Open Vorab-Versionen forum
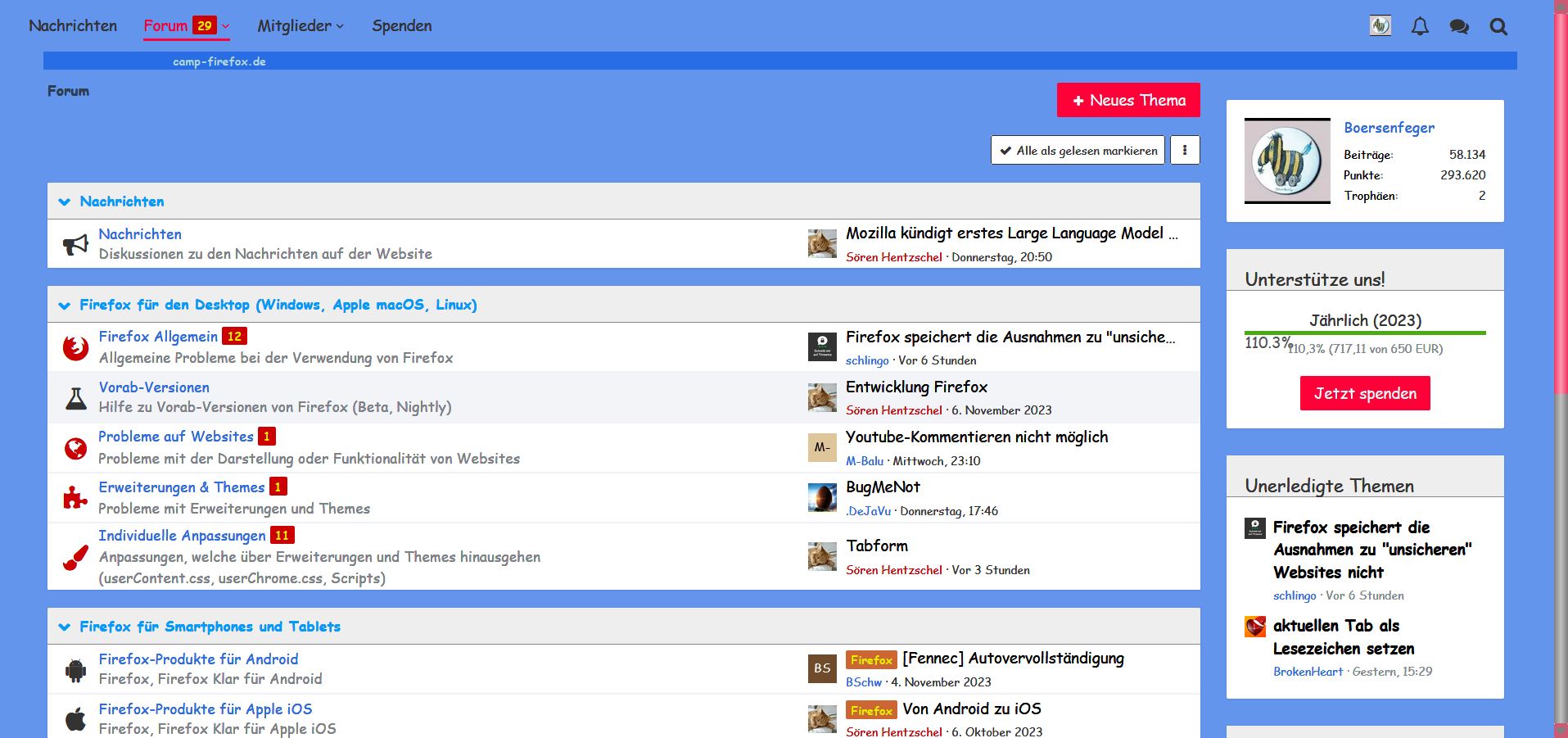 [154, 387]
